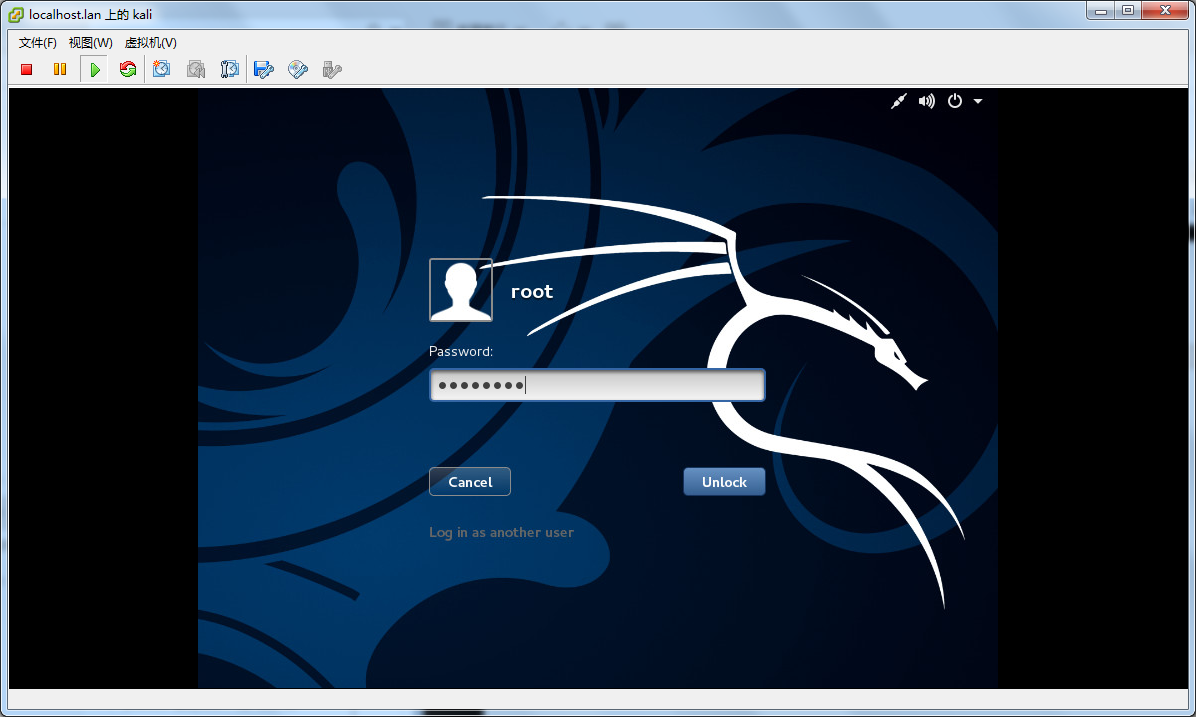Click the VMware console window title icon
Viewport: 1196px width, 717px height.
[15, 14]
